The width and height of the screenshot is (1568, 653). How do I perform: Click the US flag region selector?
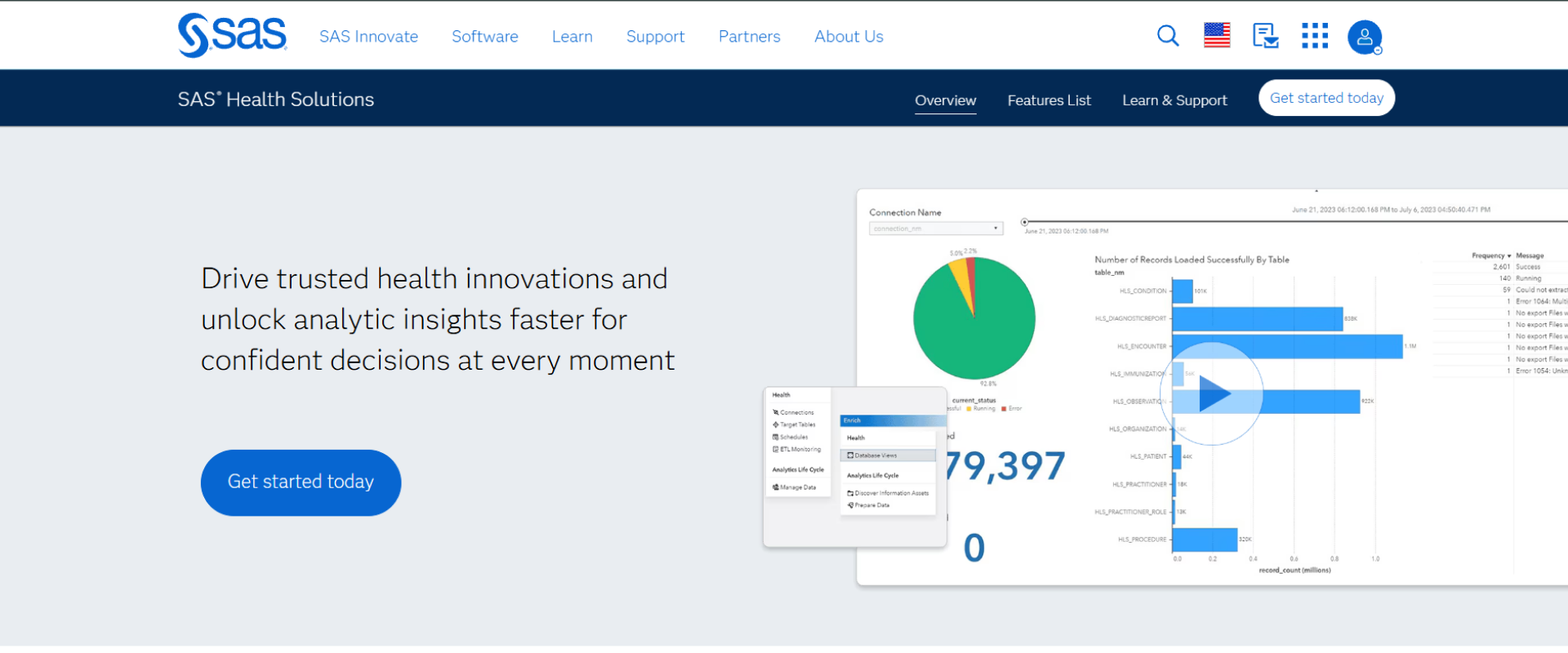coord(1217,36)
